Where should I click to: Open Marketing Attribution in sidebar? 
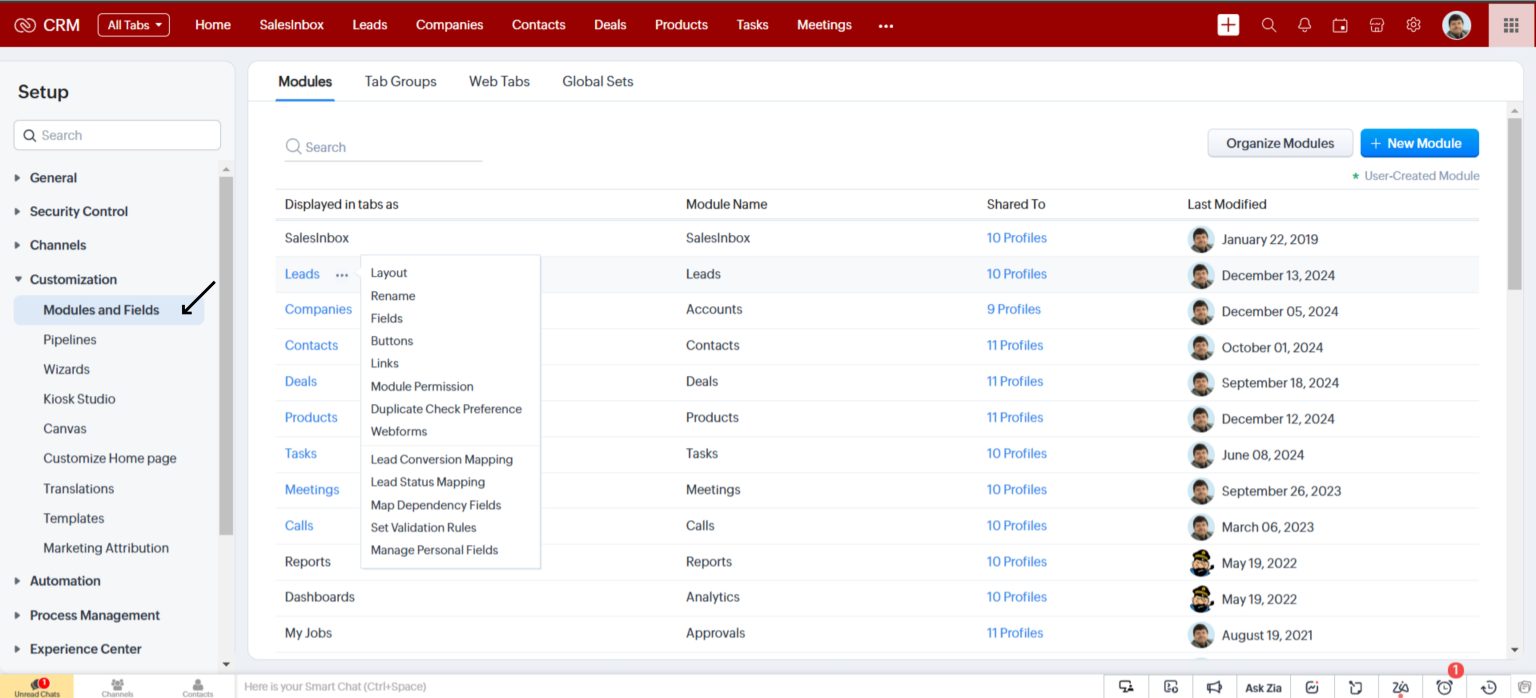pyautogui.click(x=106, y=549)
